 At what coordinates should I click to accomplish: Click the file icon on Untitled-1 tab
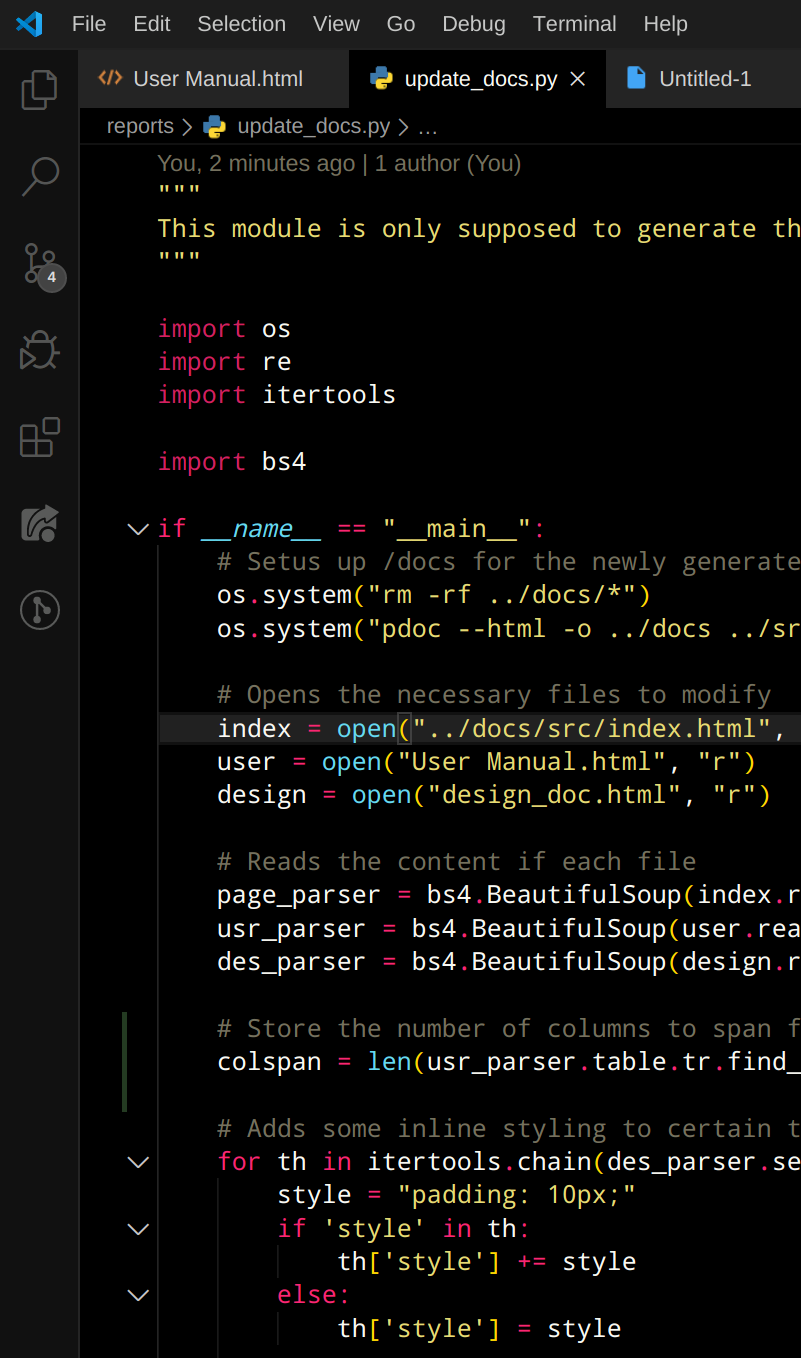tap(636, 78)
